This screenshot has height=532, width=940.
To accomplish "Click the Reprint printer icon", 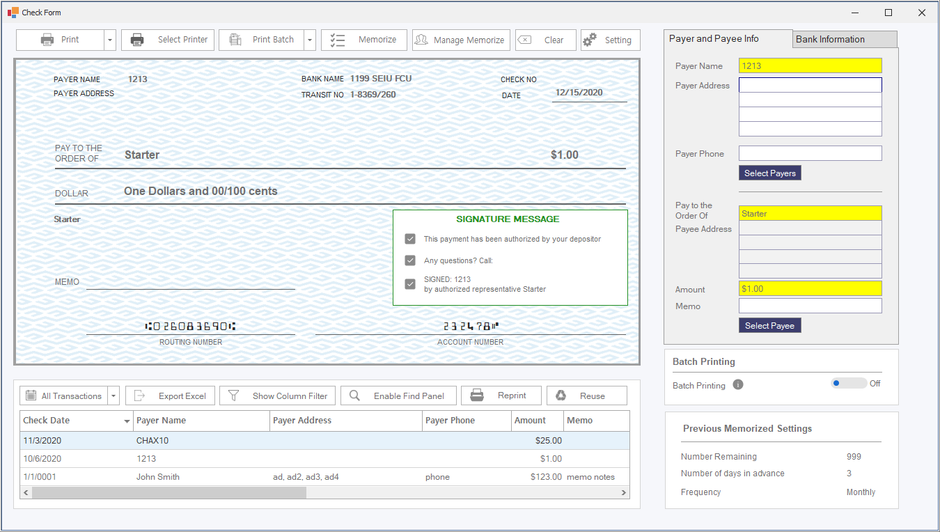I will (477, 395).
